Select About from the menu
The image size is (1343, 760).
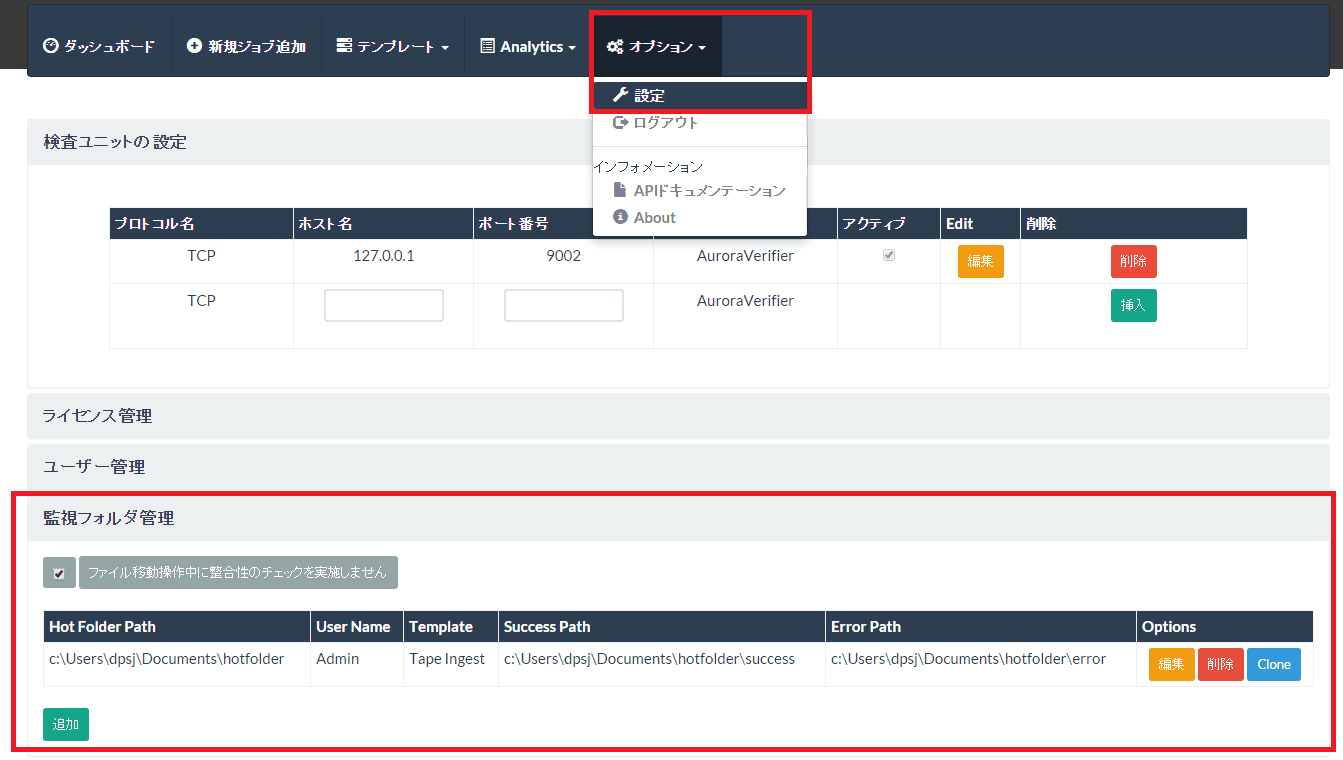coord(700,217)
